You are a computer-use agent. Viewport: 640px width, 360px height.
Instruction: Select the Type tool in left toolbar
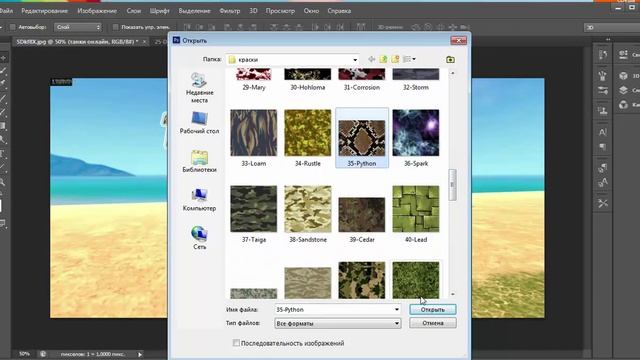click(2, 154)
